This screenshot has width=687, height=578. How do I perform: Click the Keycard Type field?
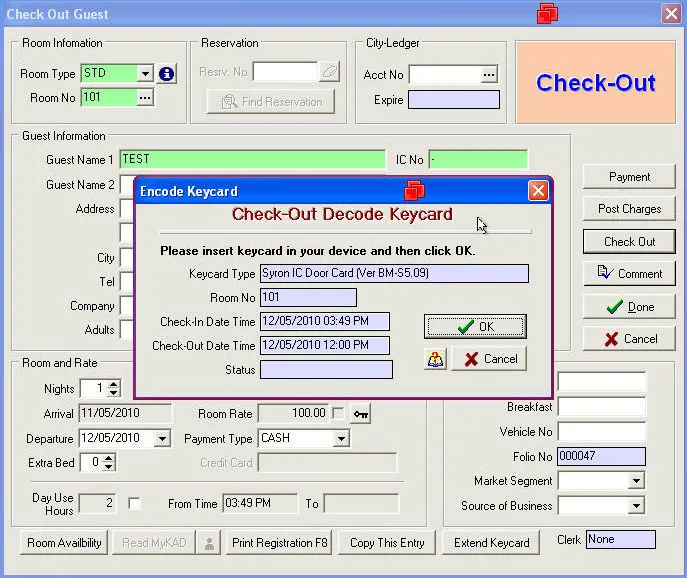click(x=394, y=273)
